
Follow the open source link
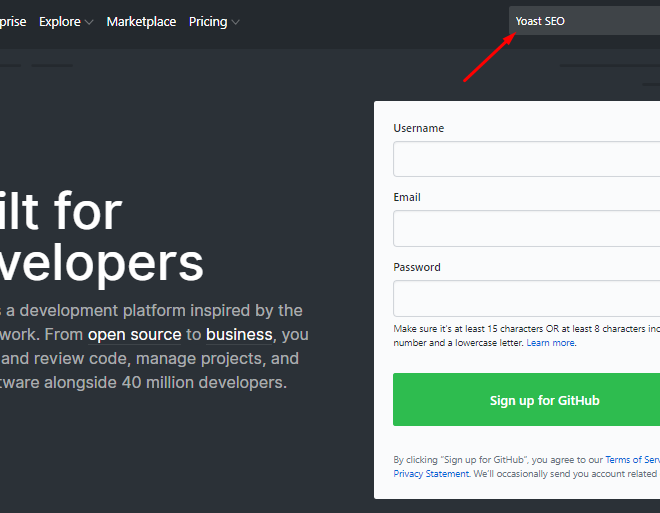[x=135, y=335]
